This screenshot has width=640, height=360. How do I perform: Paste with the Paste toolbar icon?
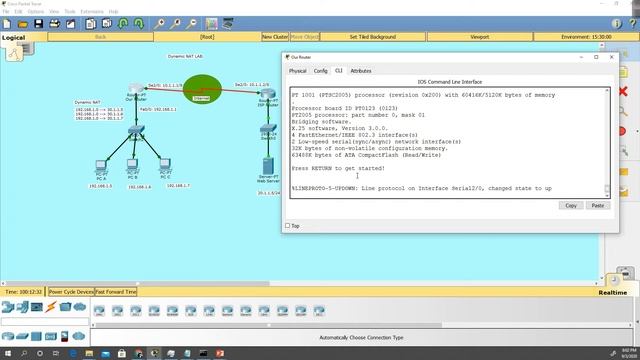pos(107,24)
